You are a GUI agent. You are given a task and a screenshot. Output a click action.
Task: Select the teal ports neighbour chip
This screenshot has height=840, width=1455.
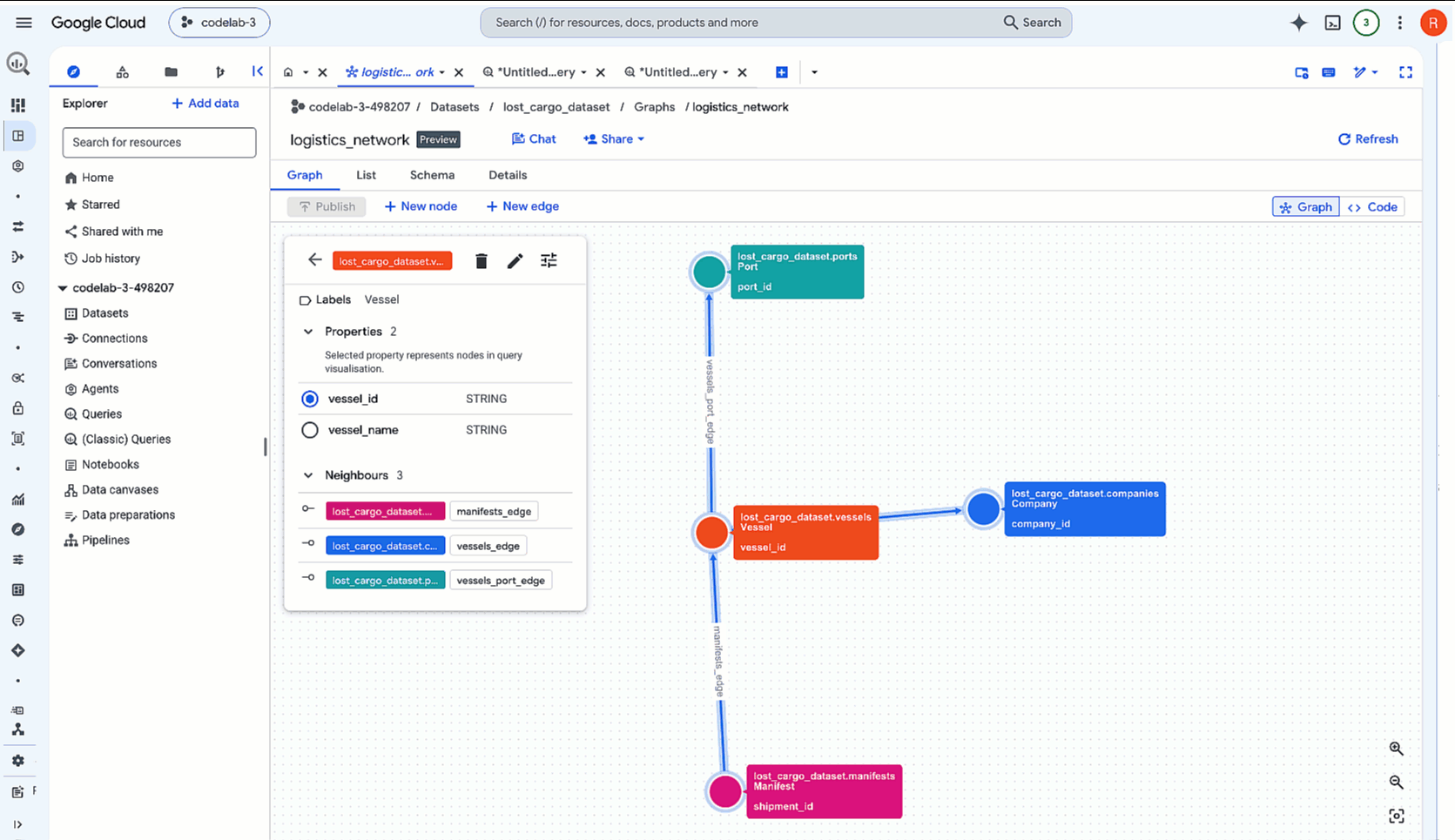point(385,581)
